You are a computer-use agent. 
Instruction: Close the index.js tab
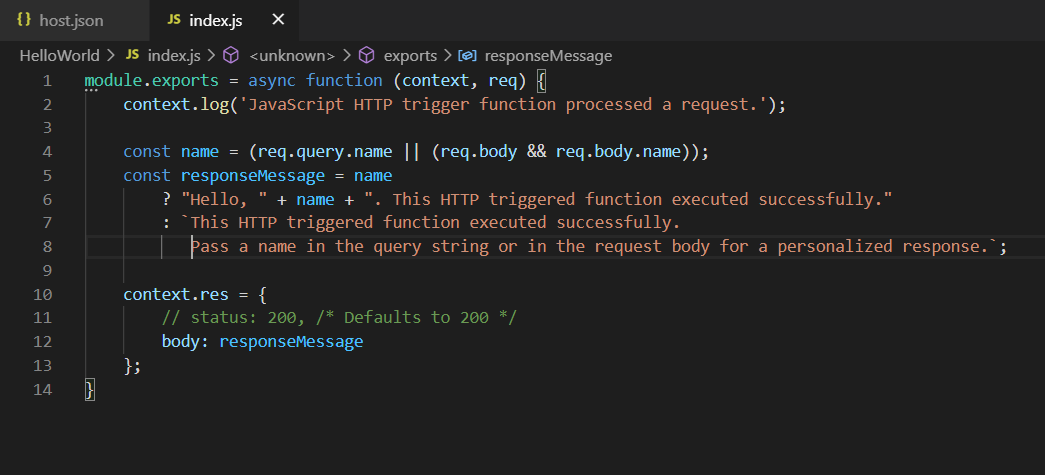[279, 20]
